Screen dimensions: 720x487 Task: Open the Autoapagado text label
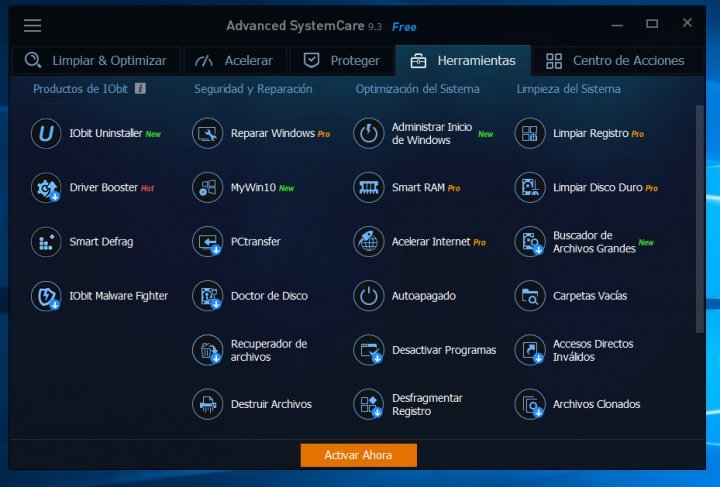424,296
